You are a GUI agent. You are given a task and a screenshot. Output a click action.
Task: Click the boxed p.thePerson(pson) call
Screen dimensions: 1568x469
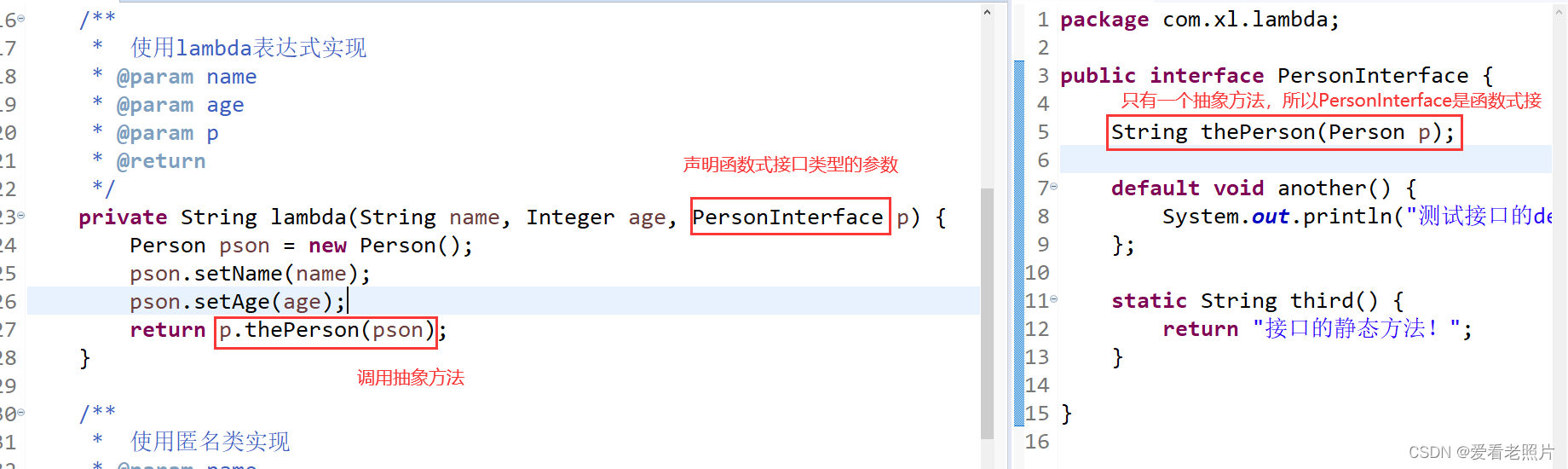326,331
